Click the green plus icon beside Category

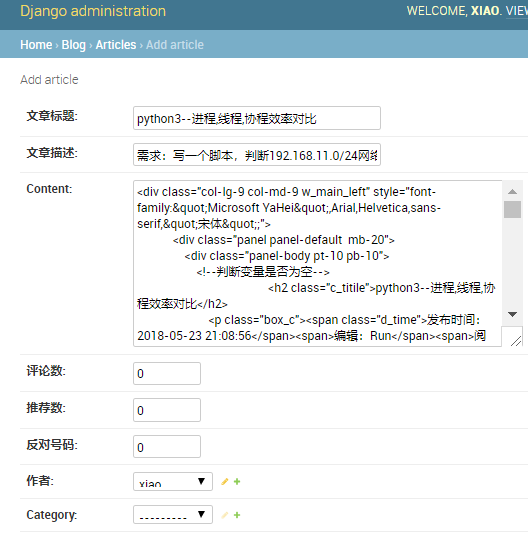click(237, 515)
